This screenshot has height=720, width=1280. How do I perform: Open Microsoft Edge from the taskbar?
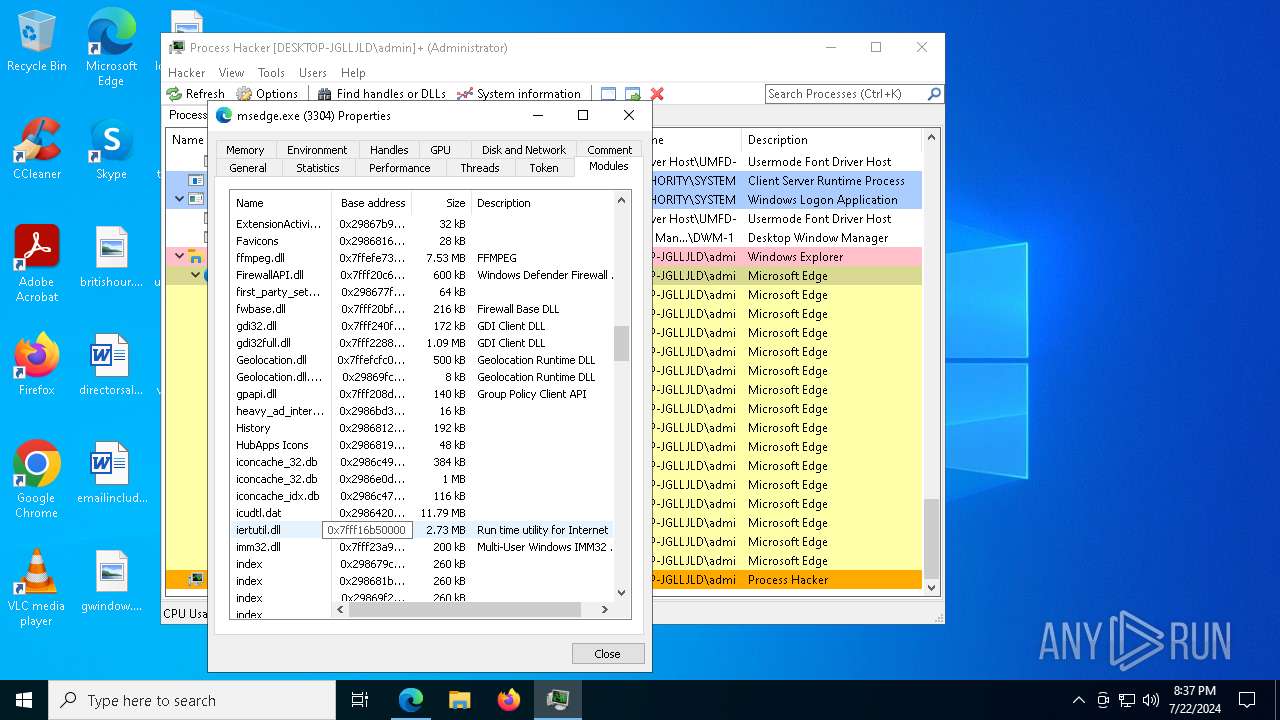(411, 700)
